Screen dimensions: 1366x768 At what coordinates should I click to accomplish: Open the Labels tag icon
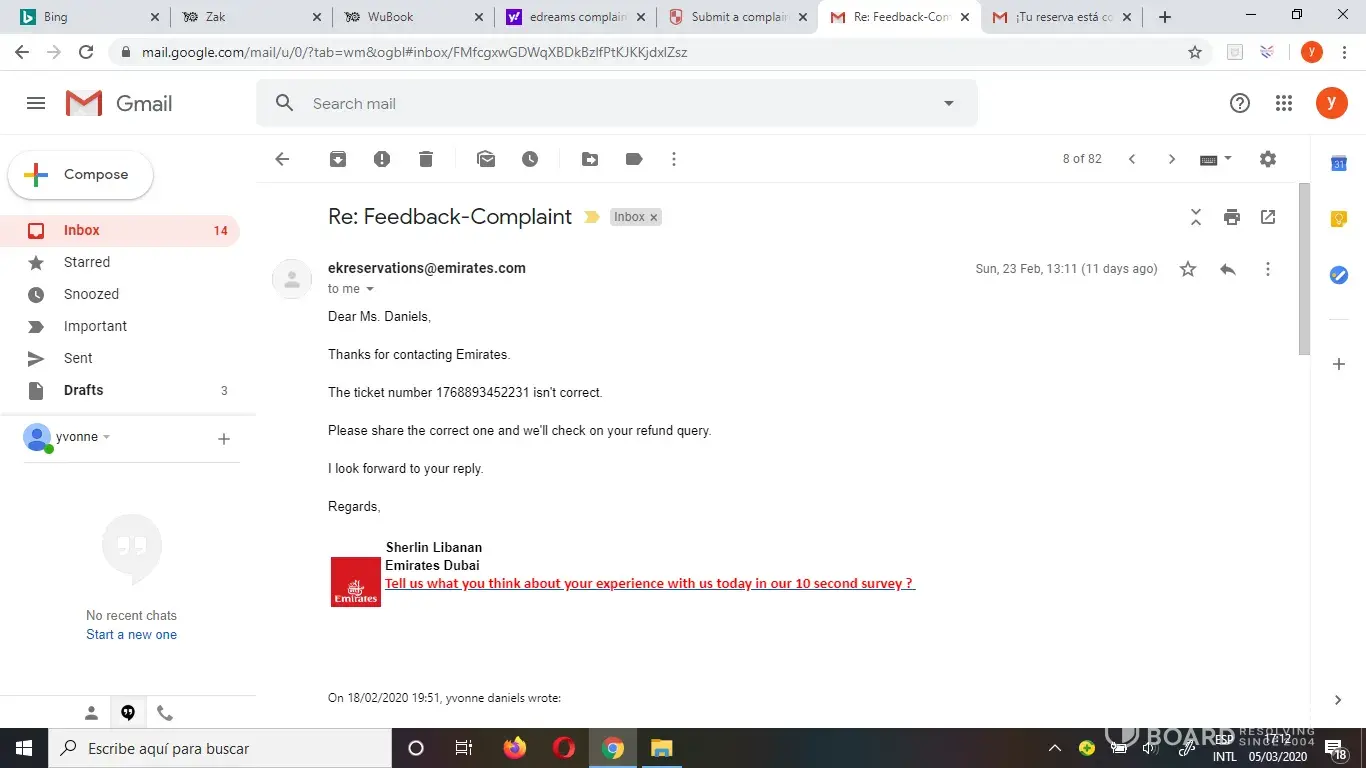point(634,159)
